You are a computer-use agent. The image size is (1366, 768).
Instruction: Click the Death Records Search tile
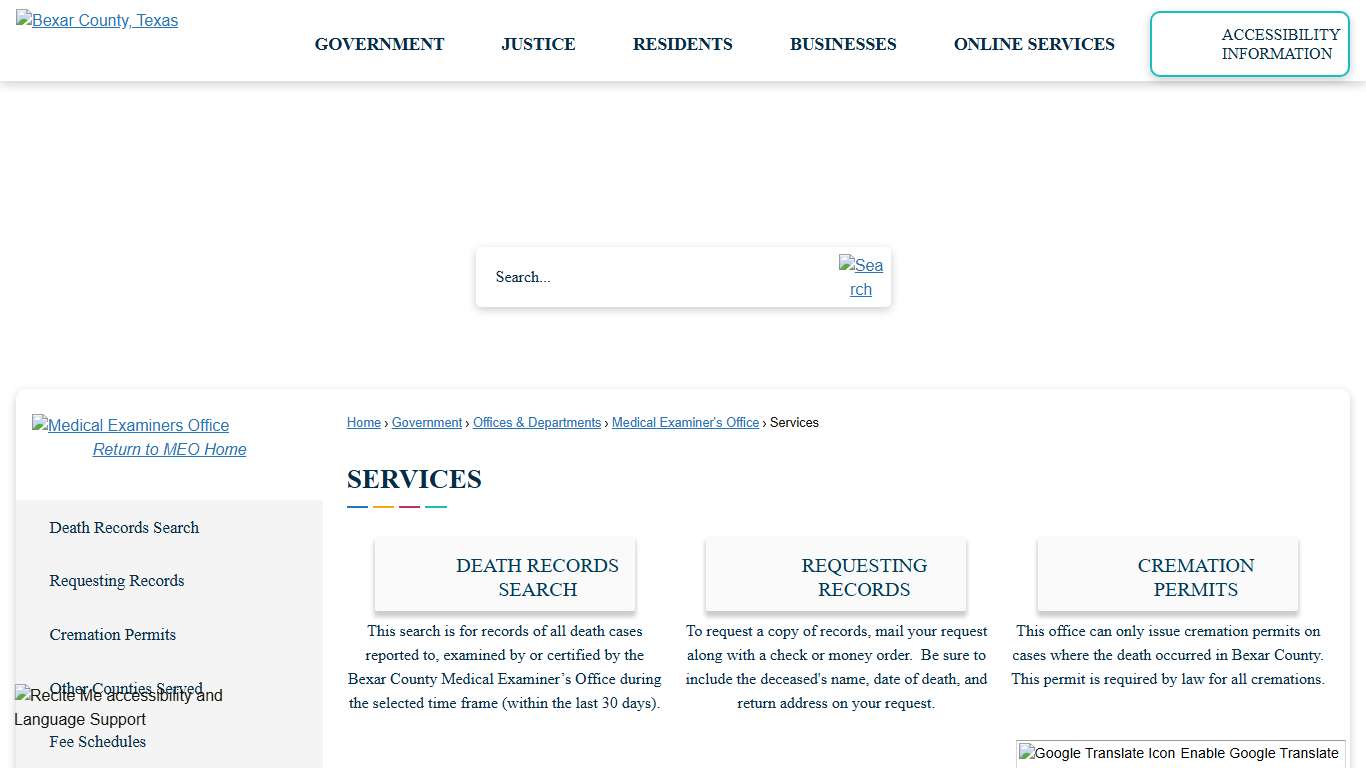point(504,574)
